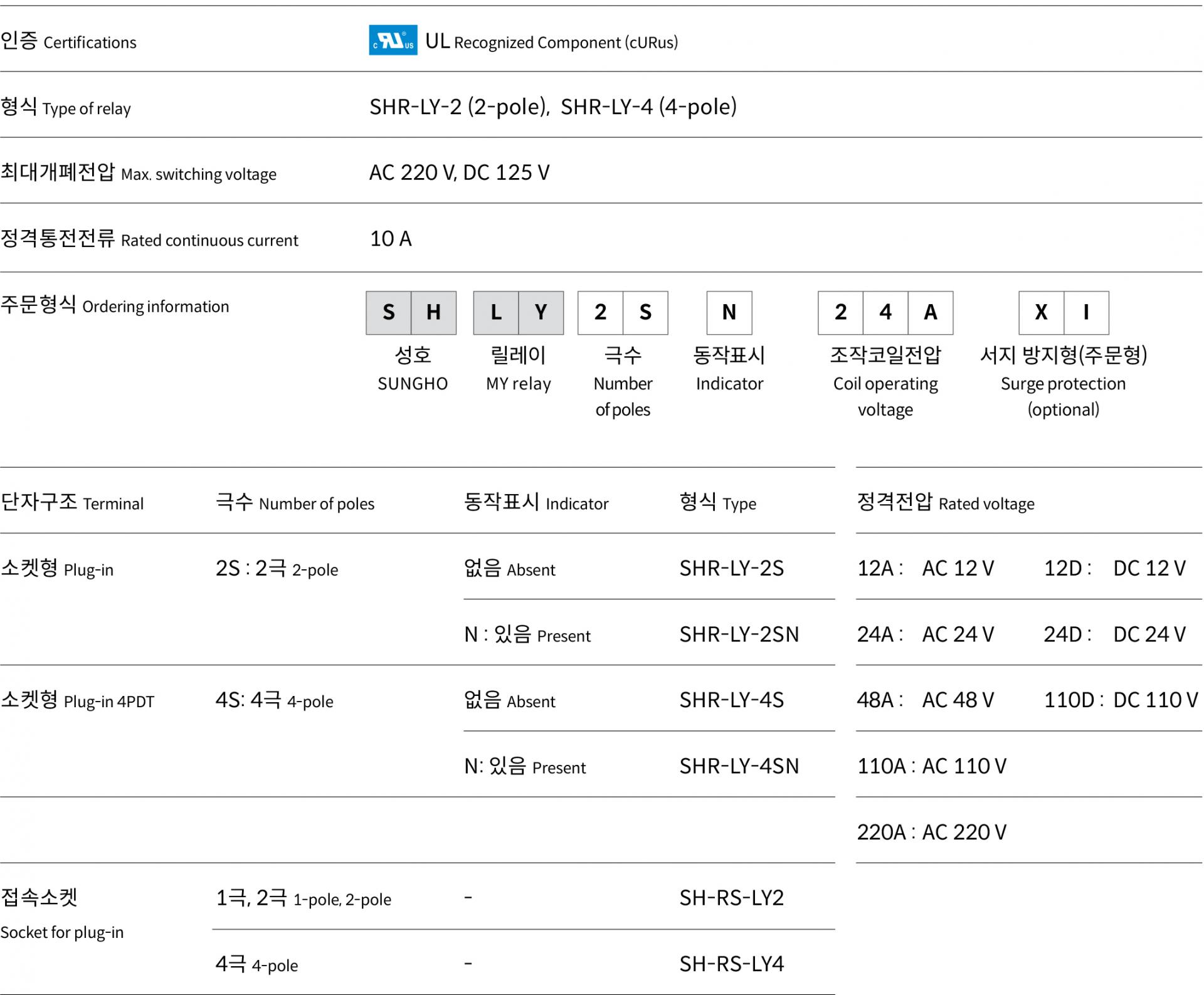Click the '24A : AC 24 V' entry
1204x995 pixels.
point(926,634)
